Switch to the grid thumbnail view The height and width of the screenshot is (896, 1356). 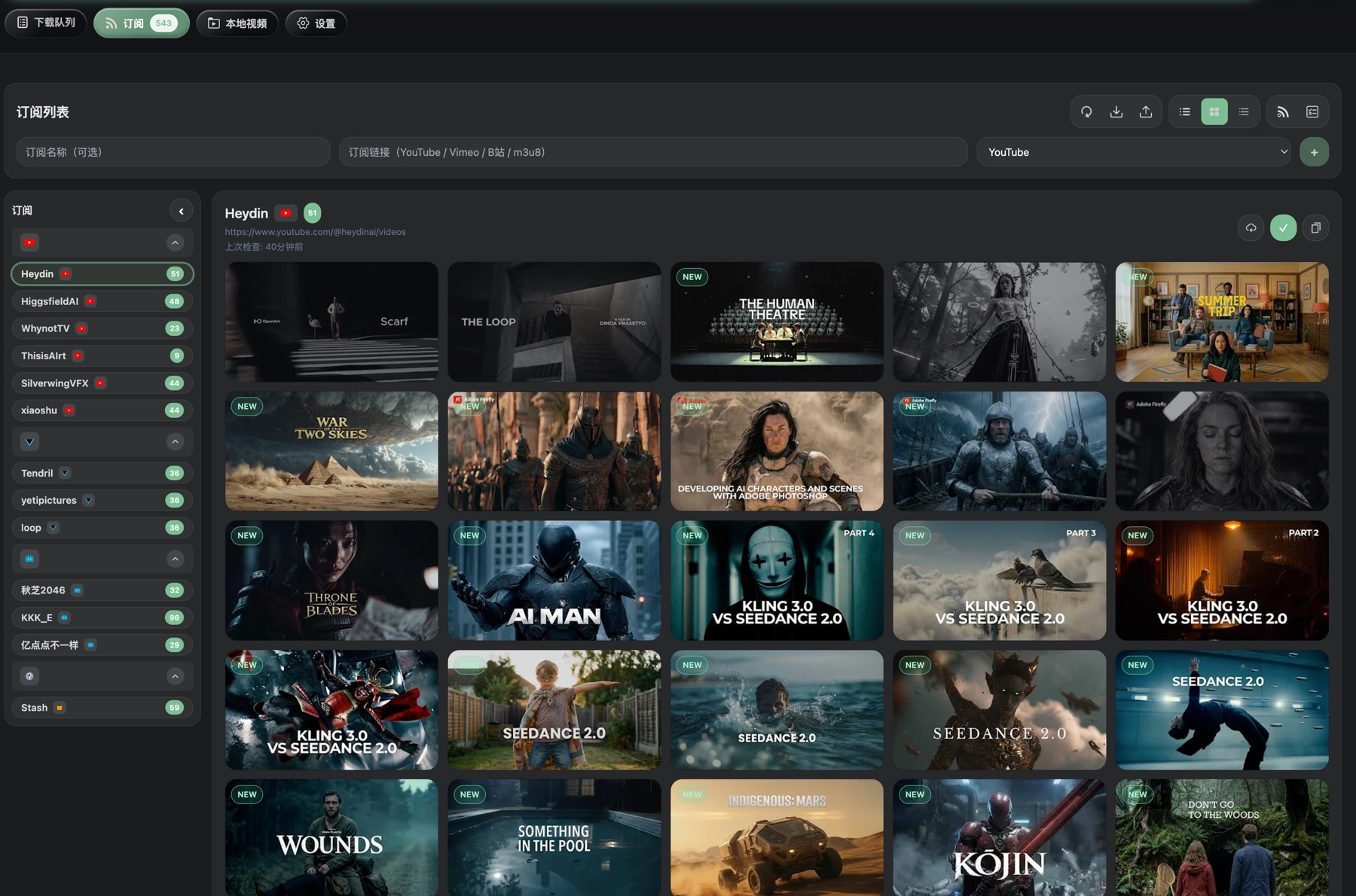point(1214,112)
